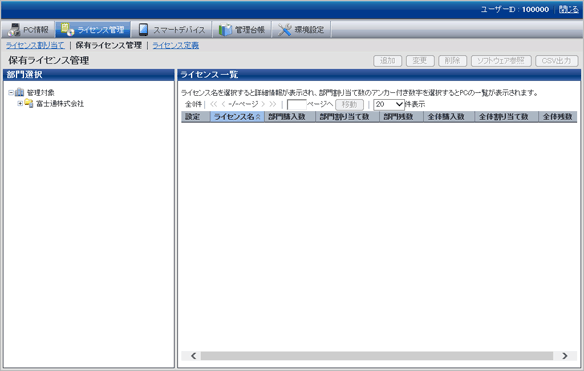Open the ライセンス割り当て link

pyautogui.click(x=35, y=45)
